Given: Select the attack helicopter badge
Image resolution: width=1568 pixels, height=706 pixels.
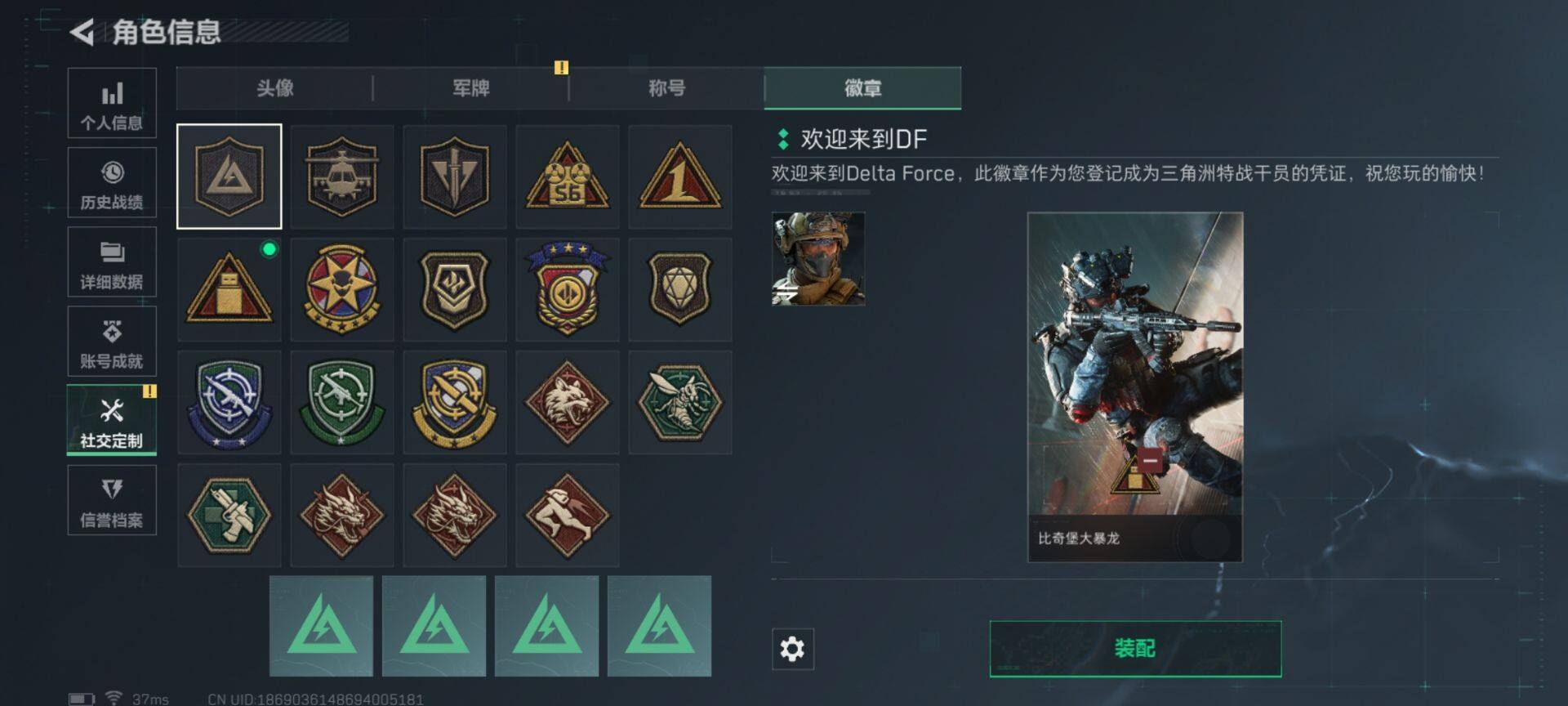Looking at the screenshot, I should pos(341,176).
